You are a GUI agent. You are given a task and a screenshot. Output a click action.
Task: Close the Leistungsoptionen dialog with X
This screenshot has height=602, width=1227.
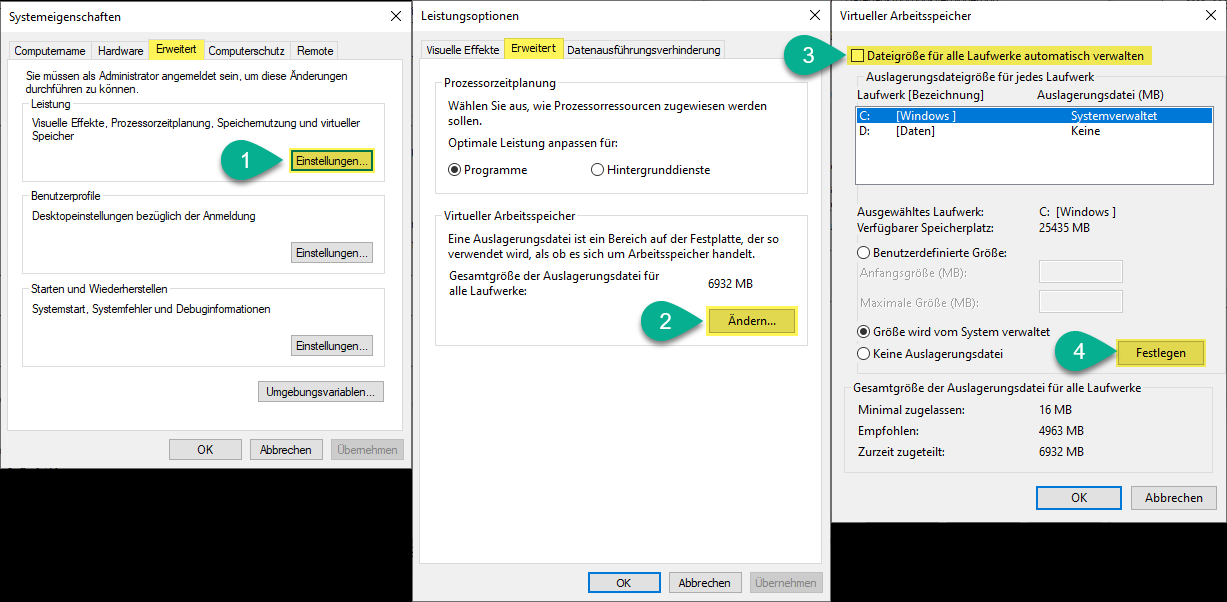click(809, 17)
